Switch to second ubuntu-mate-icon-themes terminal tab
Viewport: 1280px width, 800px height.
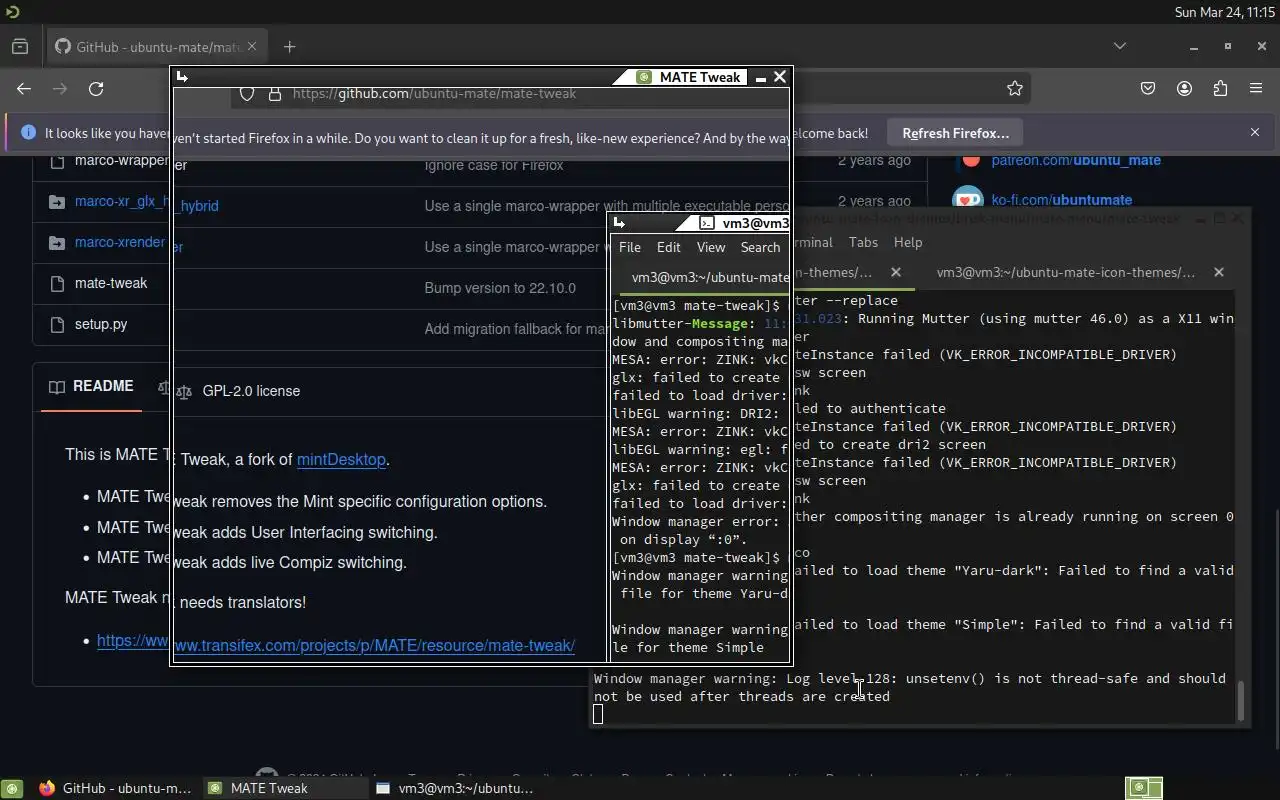click(x=1066, y=272)
